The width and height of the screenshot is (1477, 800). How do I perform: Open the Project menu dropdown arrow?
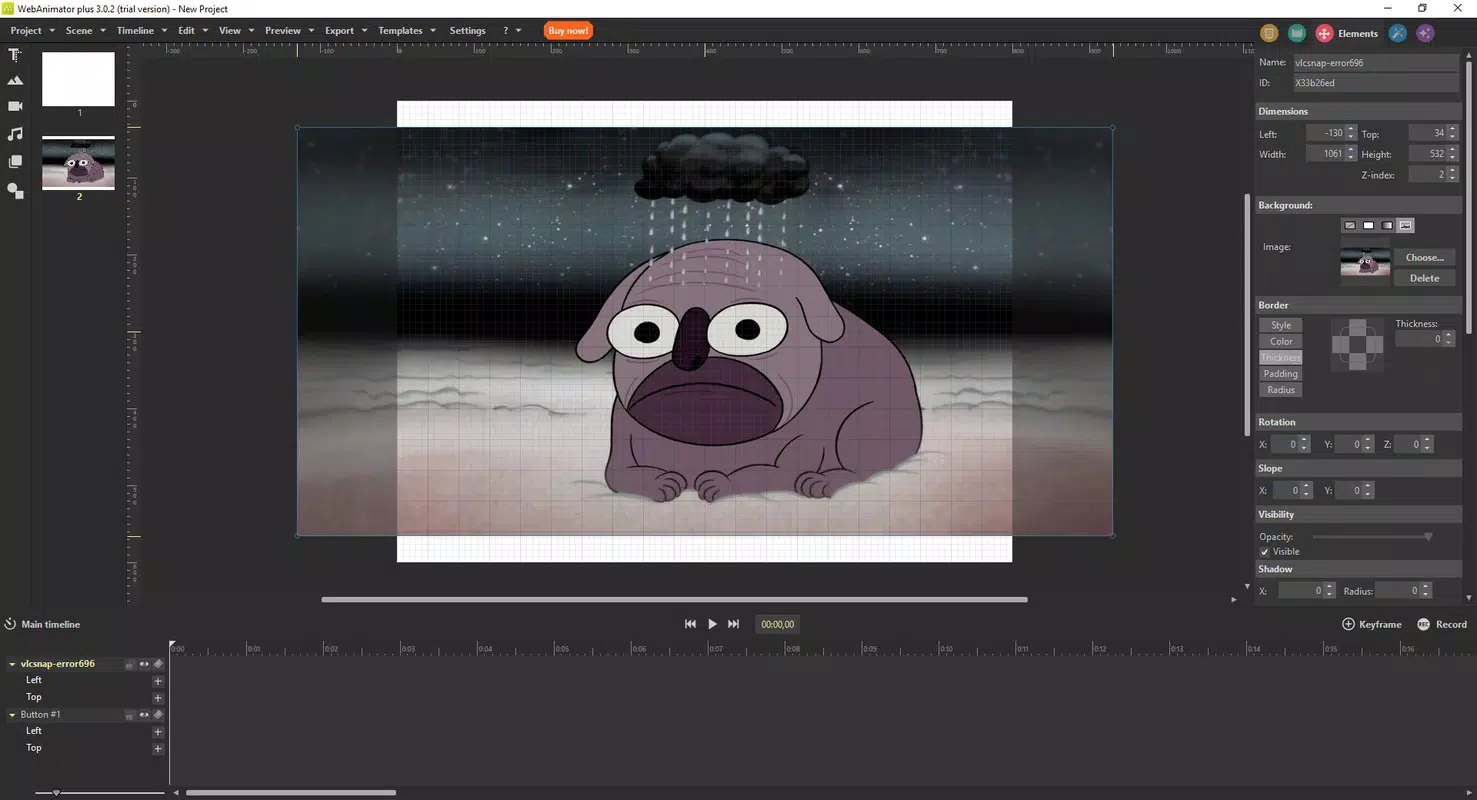point(50,31)
